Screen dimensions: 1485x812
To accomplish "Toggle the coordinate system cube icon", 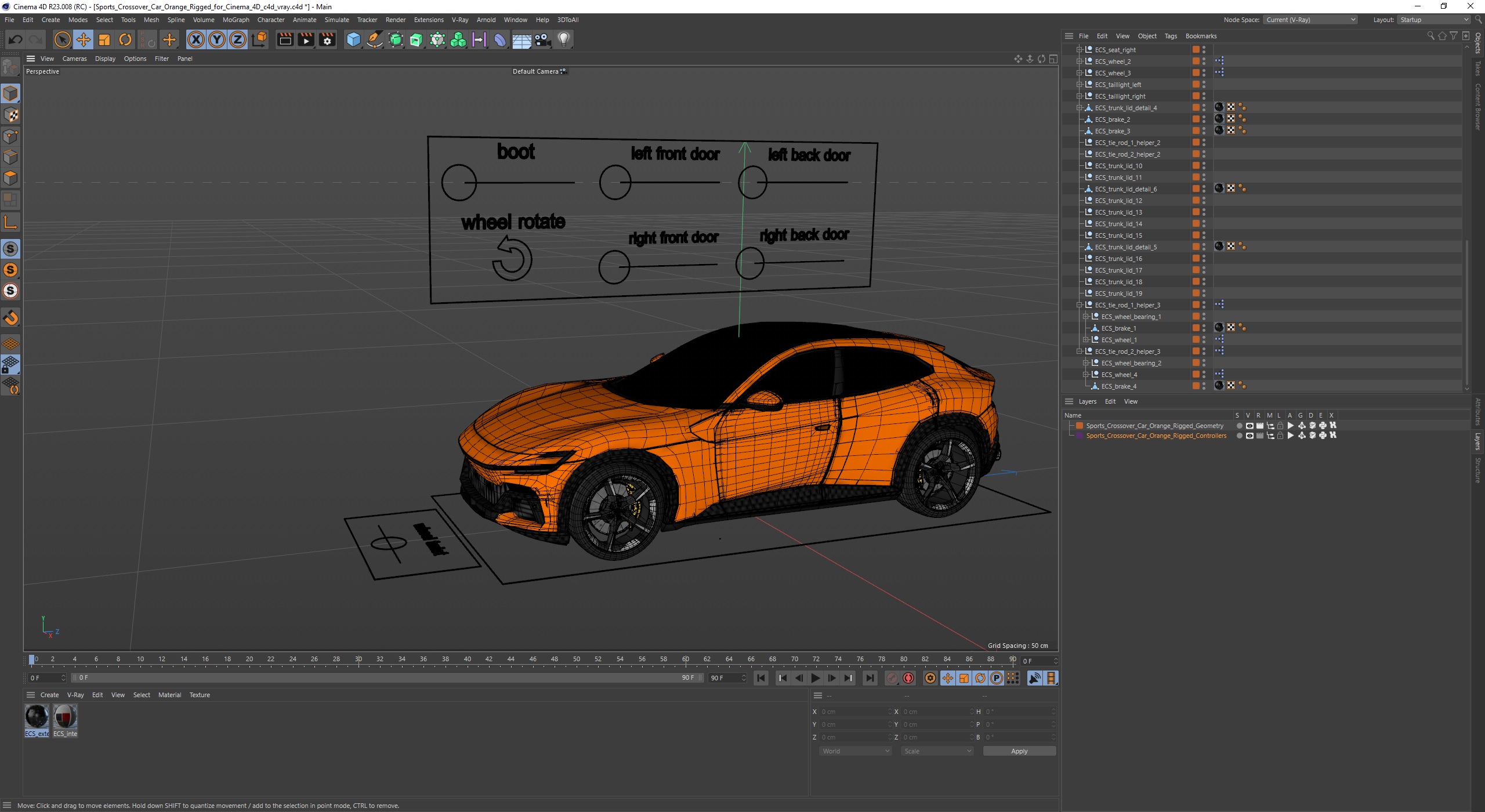I will point(260,39).
